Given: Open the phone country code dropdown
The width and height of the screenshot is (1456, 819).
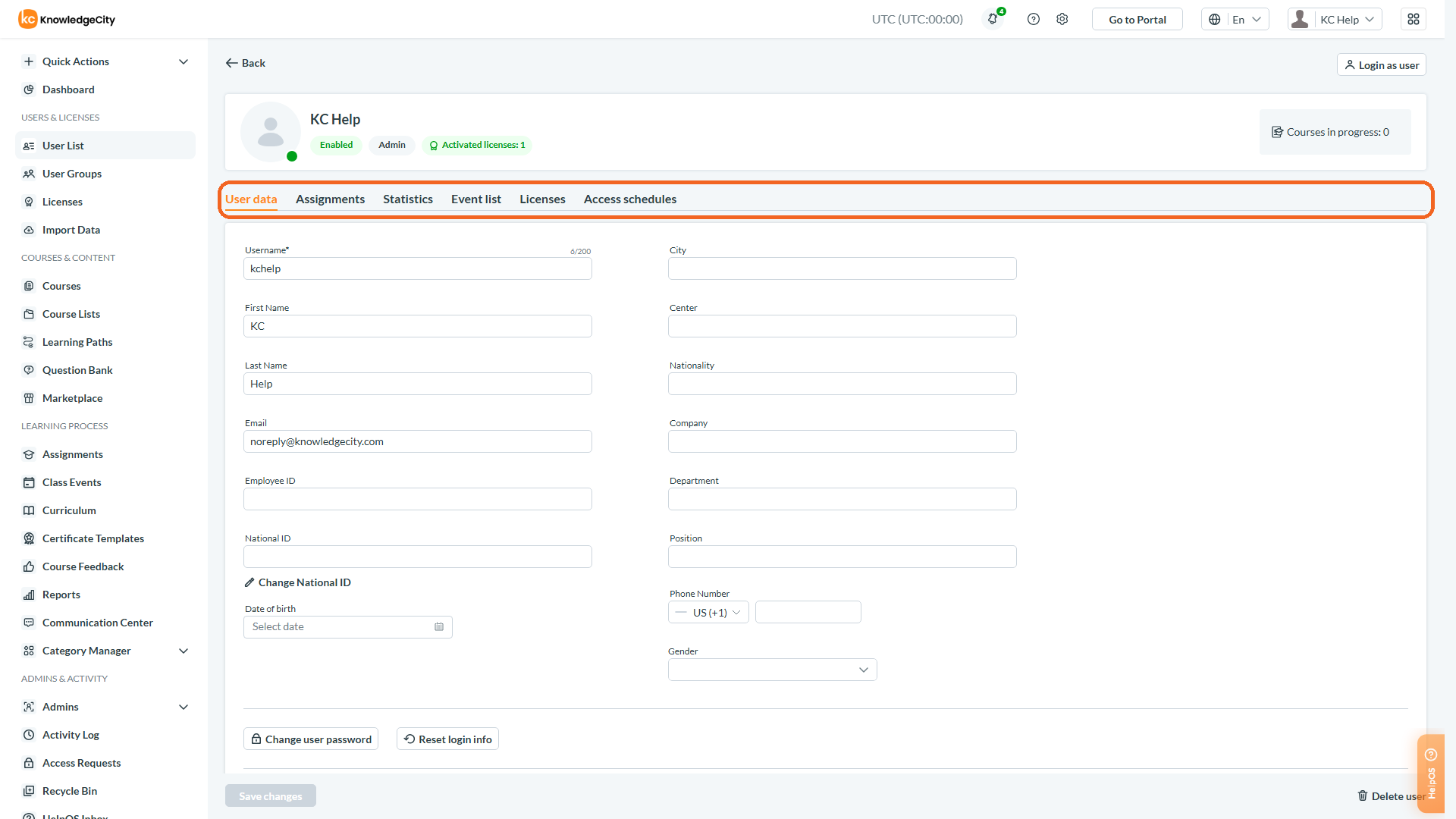Looking at the screenshot, I should coord(708,612).
